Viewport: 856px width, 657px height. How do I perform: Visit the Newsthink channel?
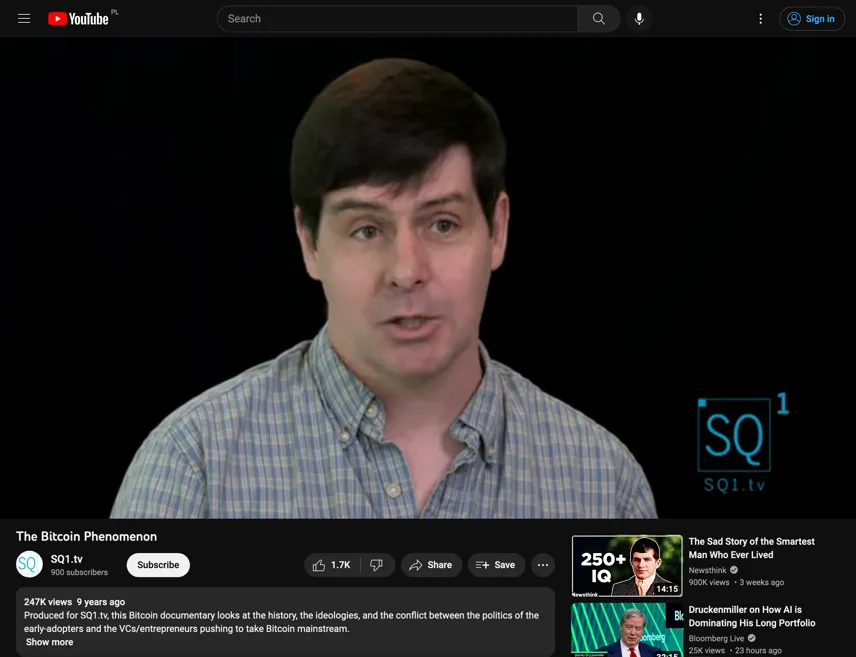click(x=708, y=570)
